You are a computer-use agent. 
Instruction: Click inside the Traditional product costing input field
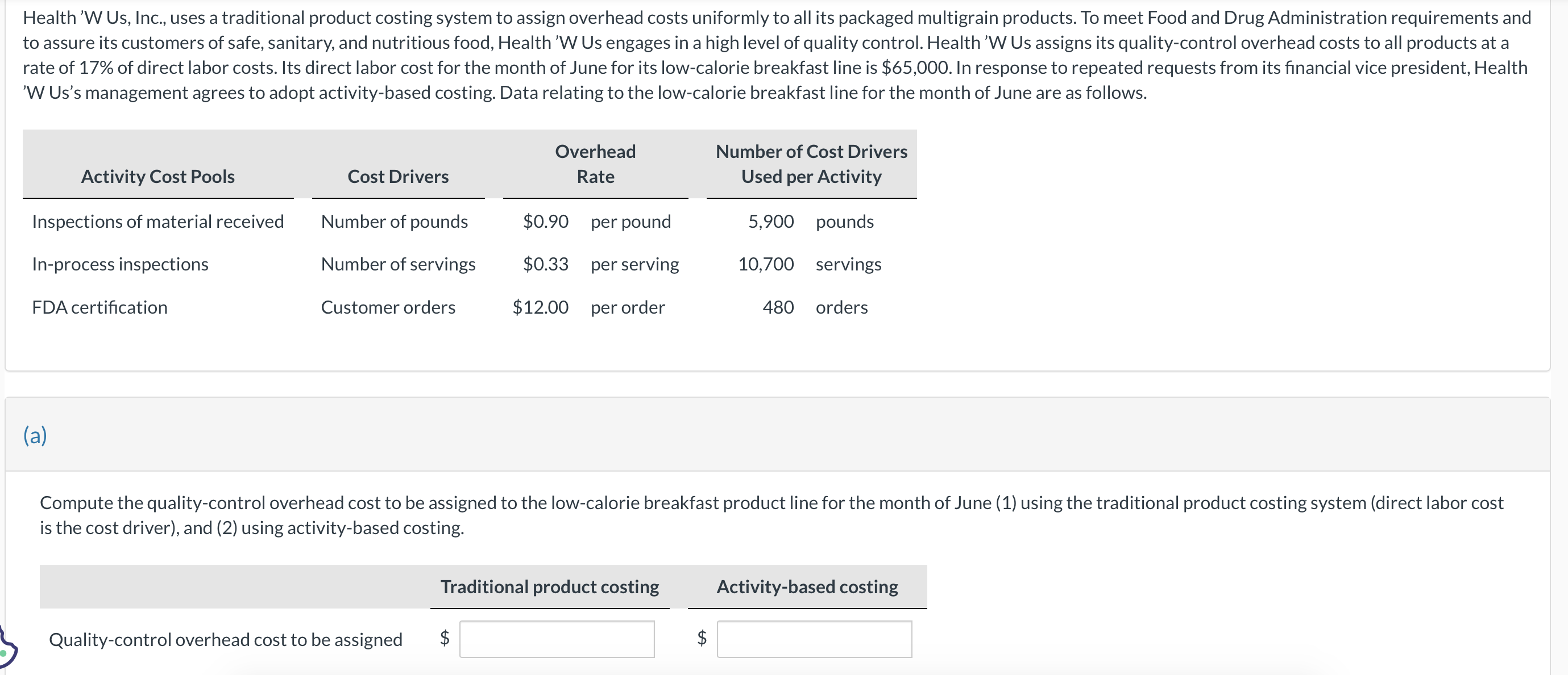click(x=557, y=639)
